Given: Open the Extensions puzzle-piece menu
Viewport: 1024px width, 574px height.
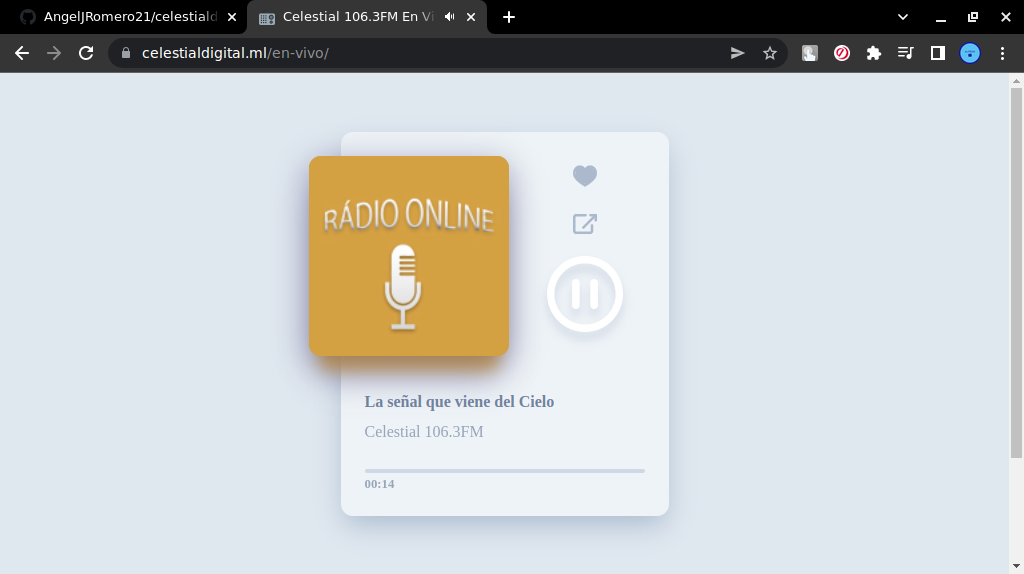Looking at the screenshot, I should 874,53.
